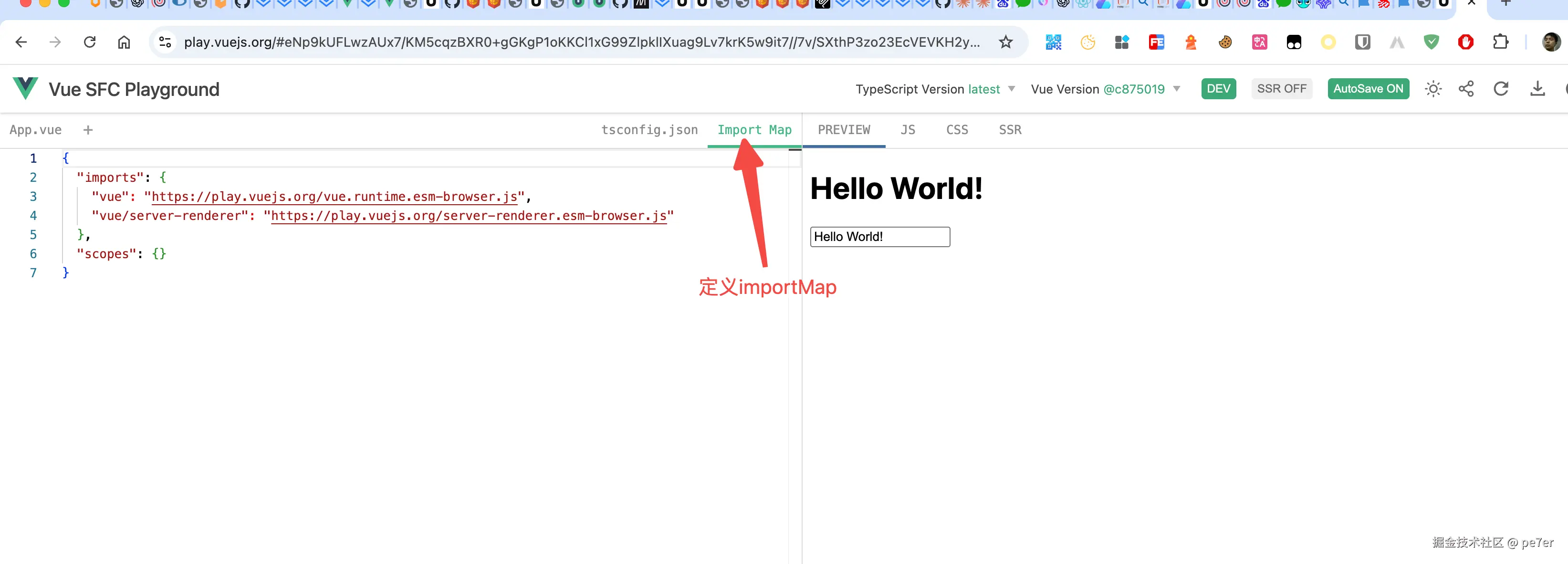Disable AutoSave
Viewport: 1568px width, 564px height.
click(x=1369, y=89)
